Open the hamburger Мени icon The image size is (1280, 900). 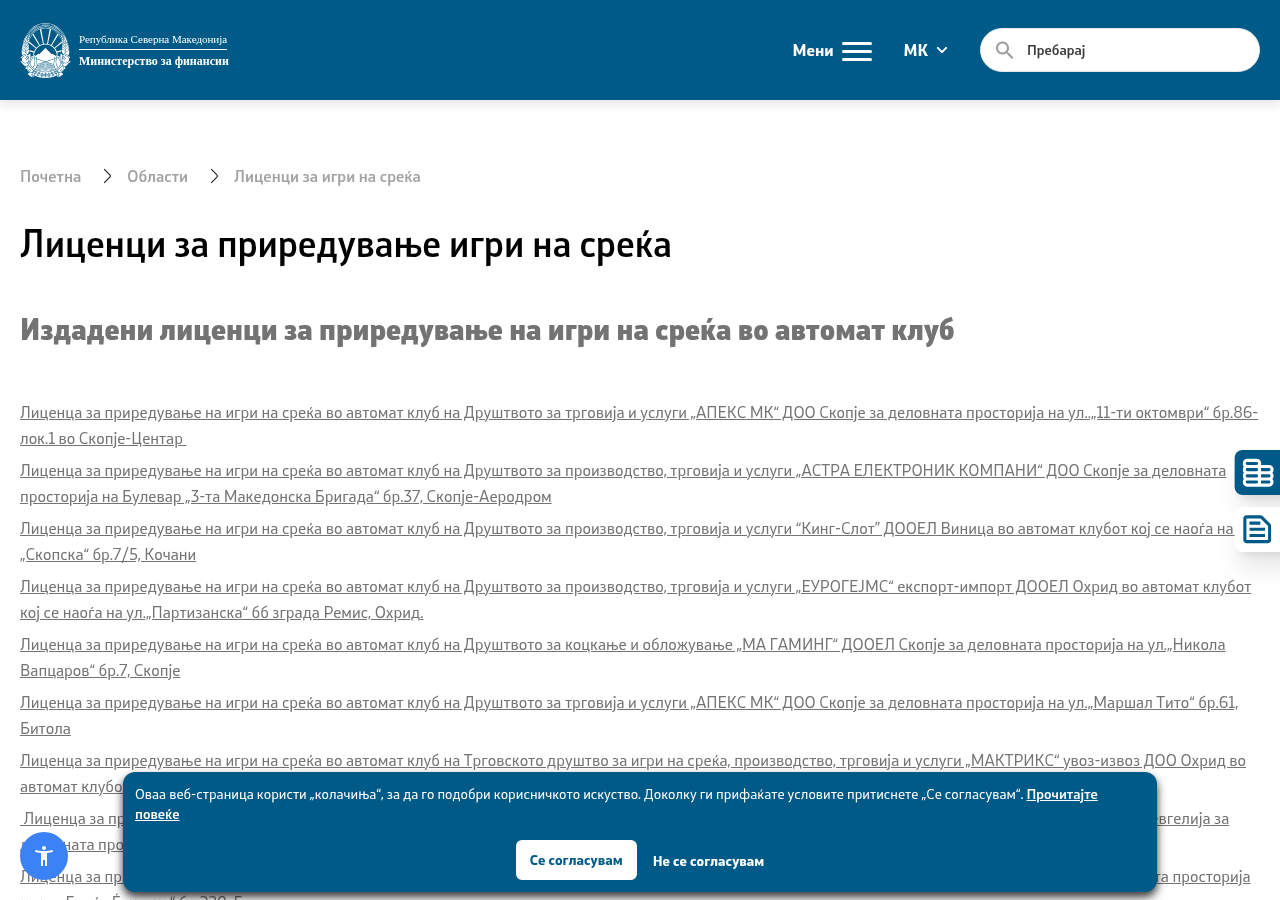tap(857, 51)
